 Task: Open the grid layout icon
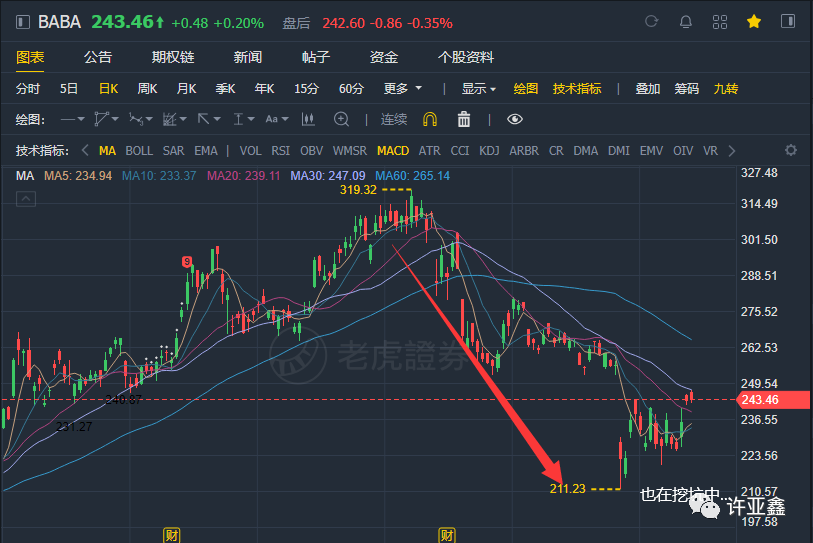coord(720,22)
